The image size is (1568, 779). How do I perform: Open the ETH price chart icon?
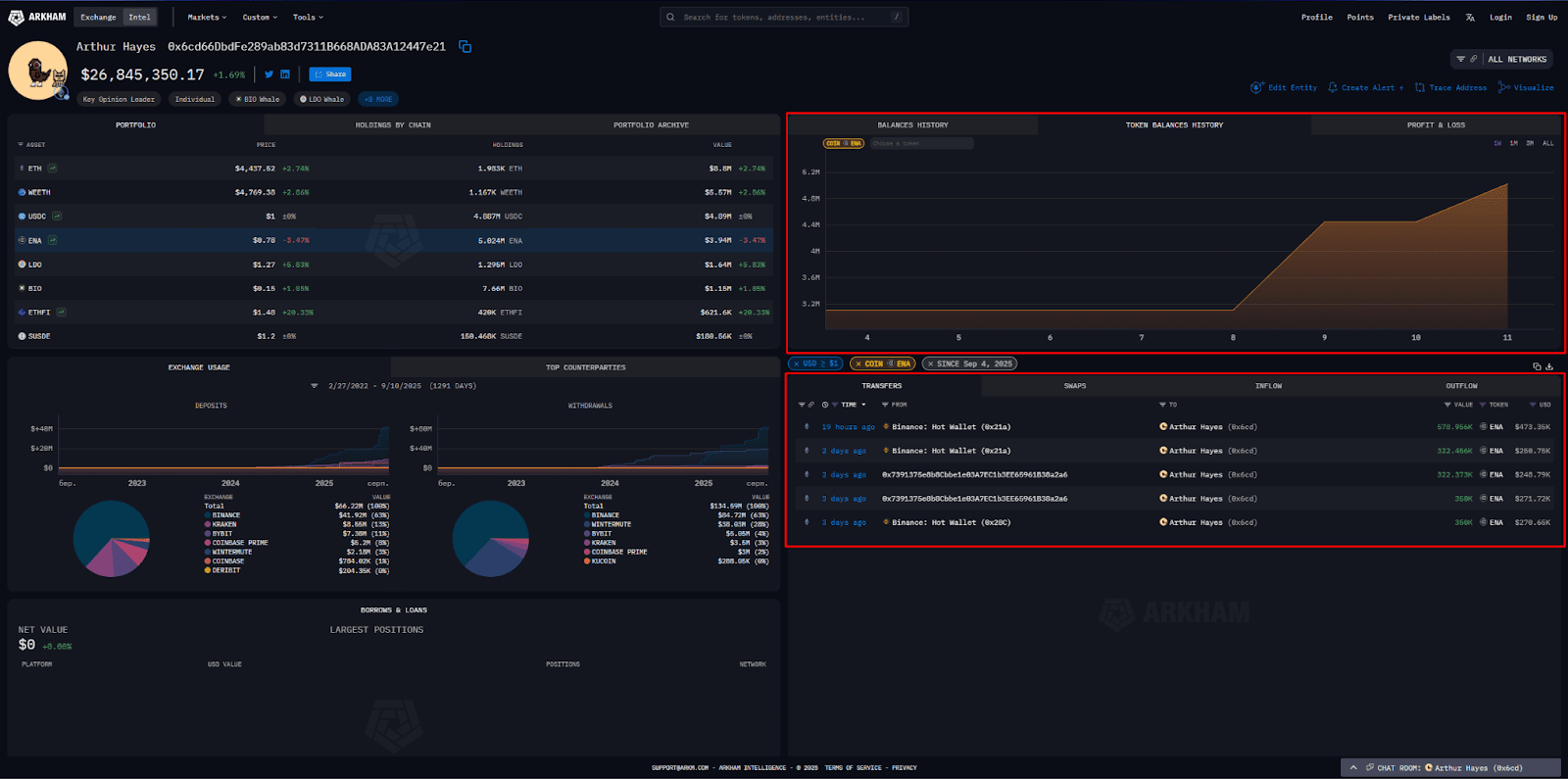coord(52,169)
